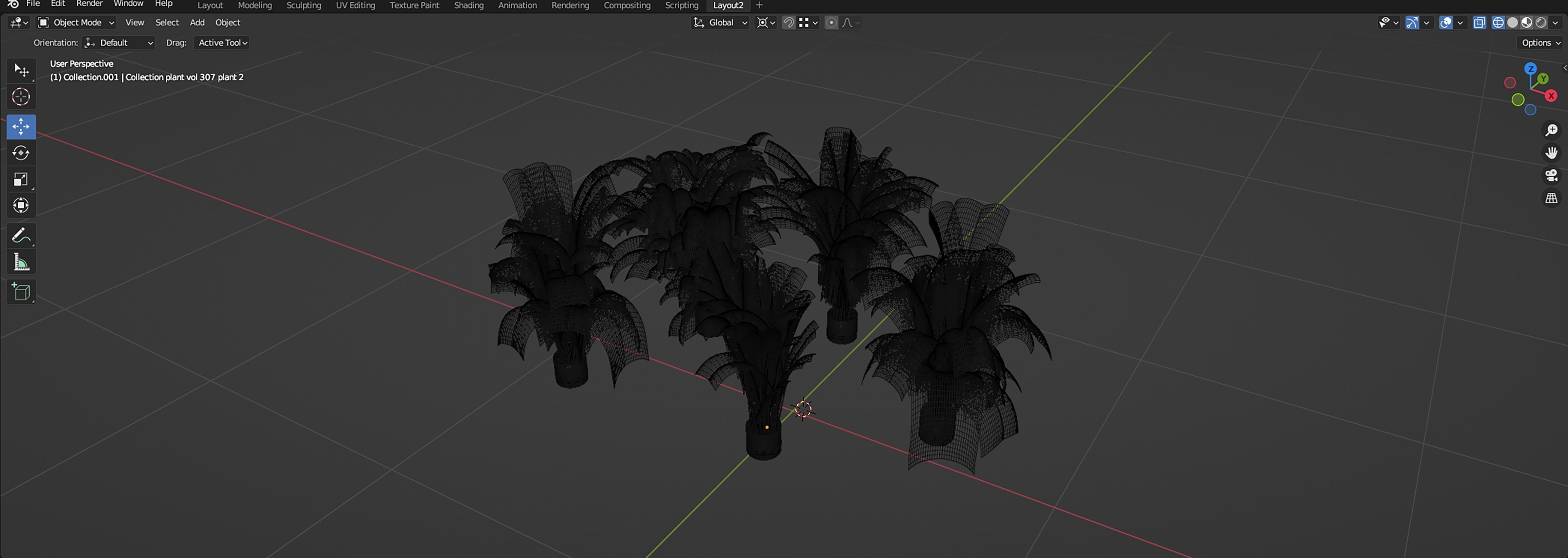The image size is (1568, 558).
Task: Toggle snapping magnet
Action: (x=788, y=23)
